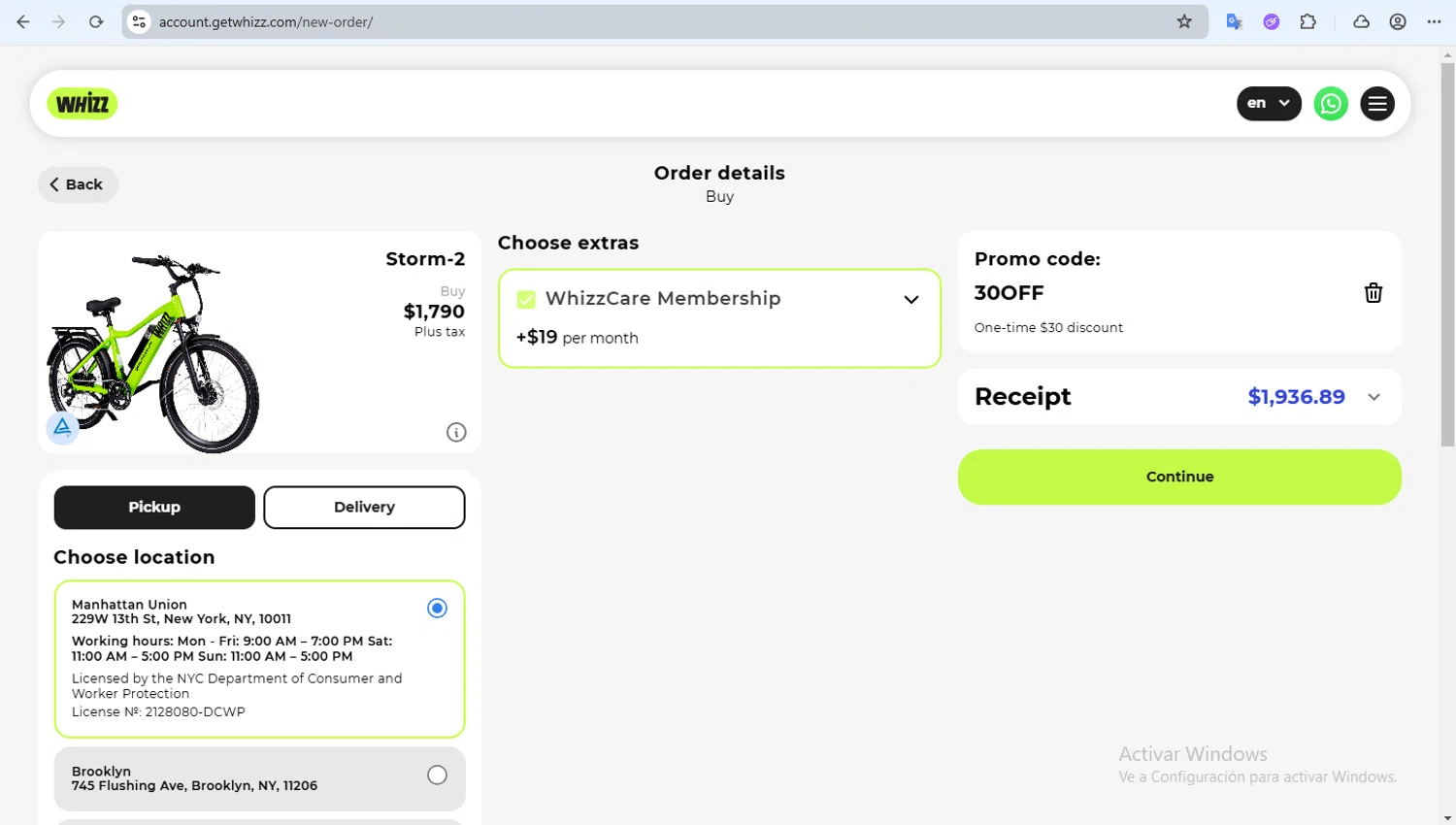1456x825 pixels.
Task: Click the Storm-2 product title
Action: [x=425, y=259]
